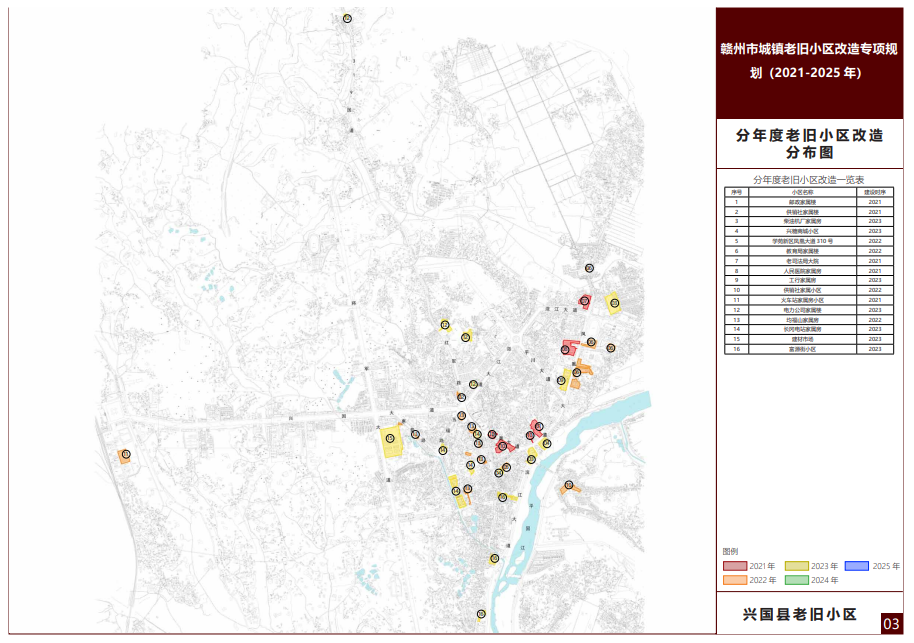Click row 5 name '学苑新区凤凰大道 310 号'
Viewport: 914px width, 643px height.
pos(803,241)
